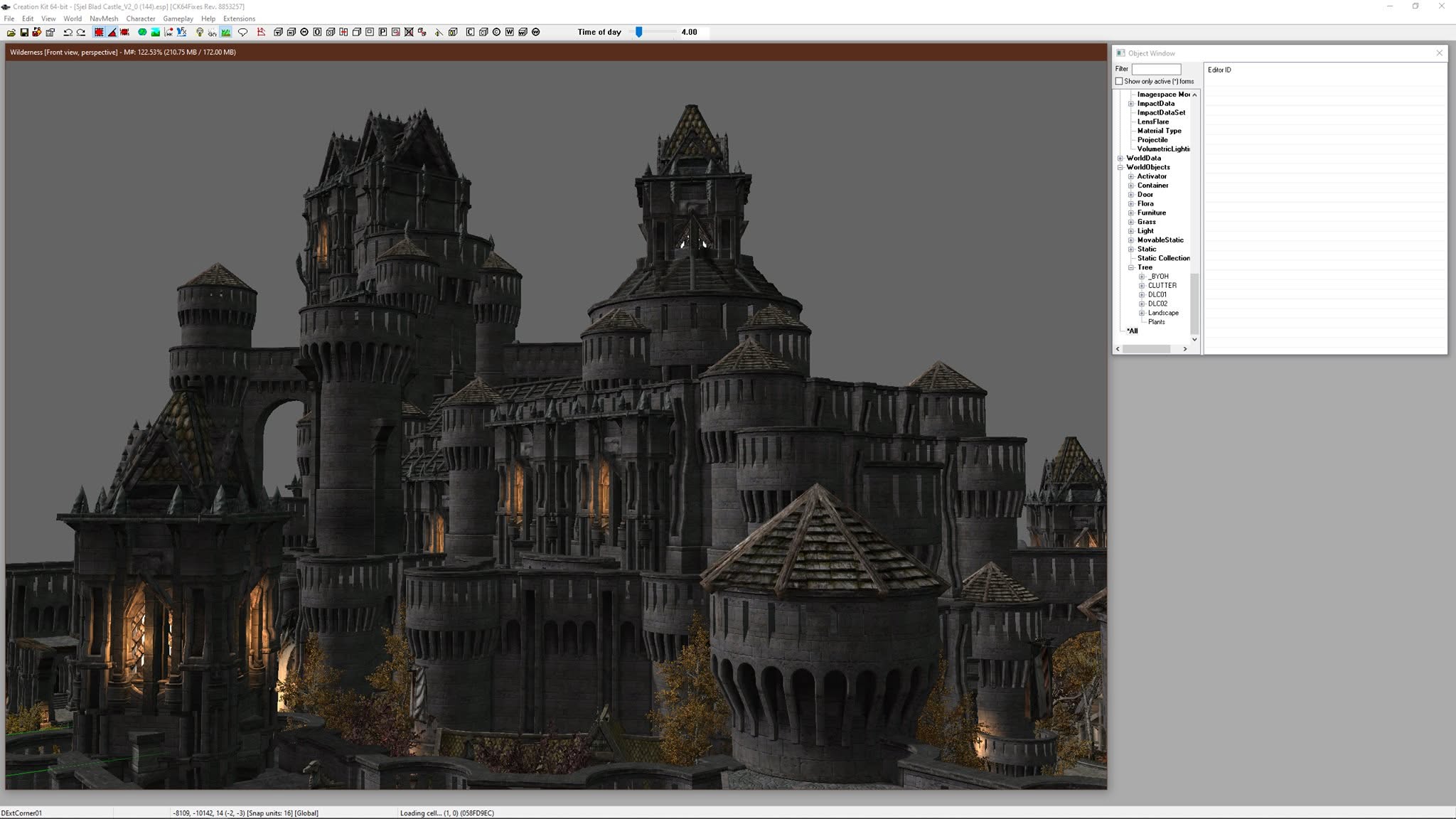Expand the CLUTTER subfolder under Tree
This screenshot has width=1456, height=819.
click(x=1142, y=286)
